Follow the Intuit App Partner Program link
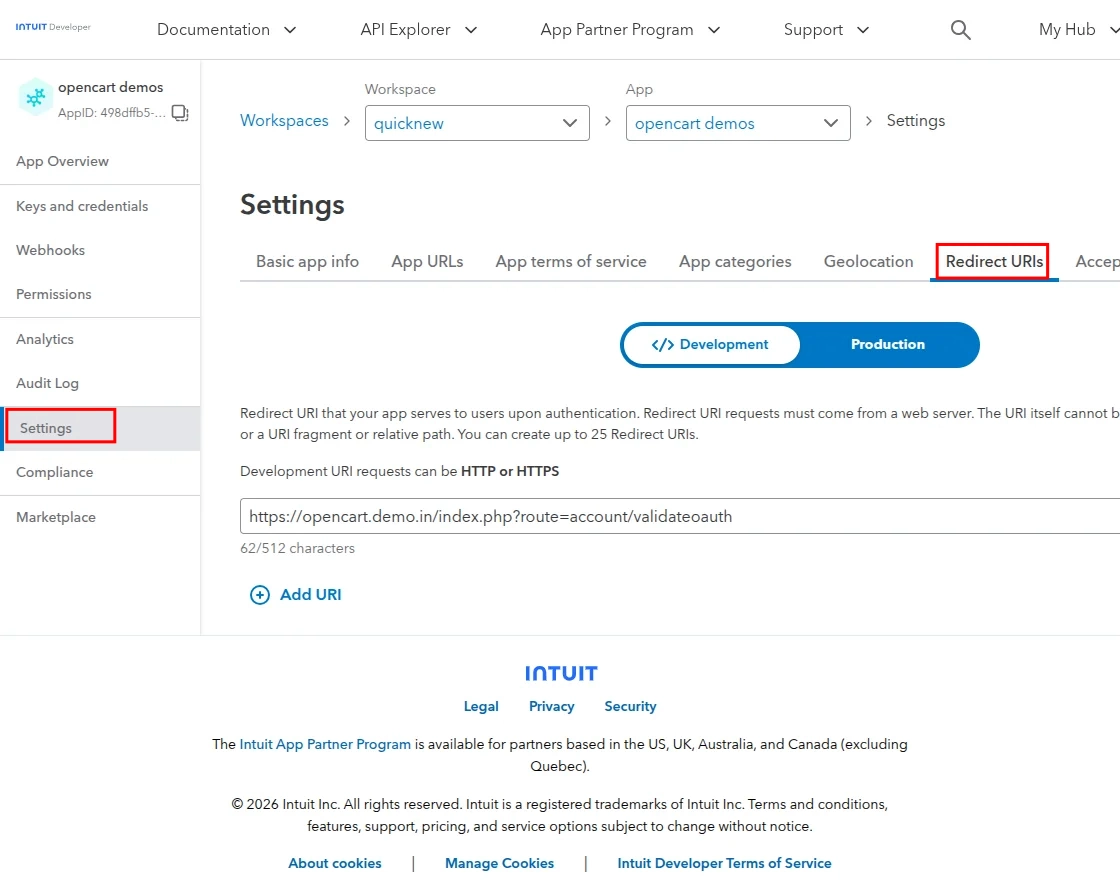 coord(325,744)
